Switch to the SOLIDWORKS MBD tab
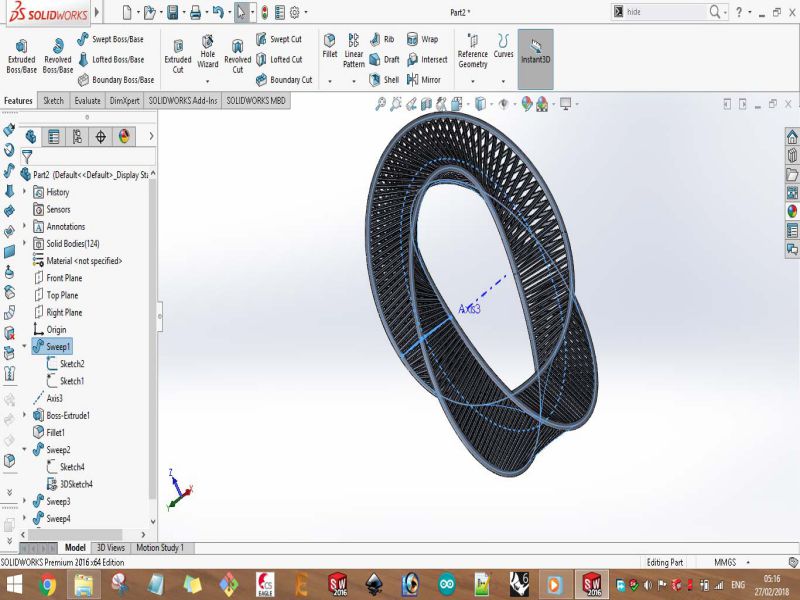 point(256,101)
